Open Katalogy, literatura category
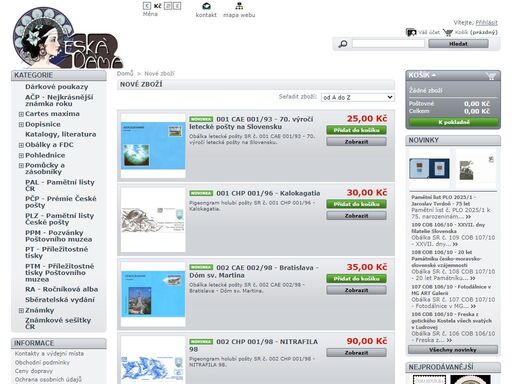 point(61,134)
